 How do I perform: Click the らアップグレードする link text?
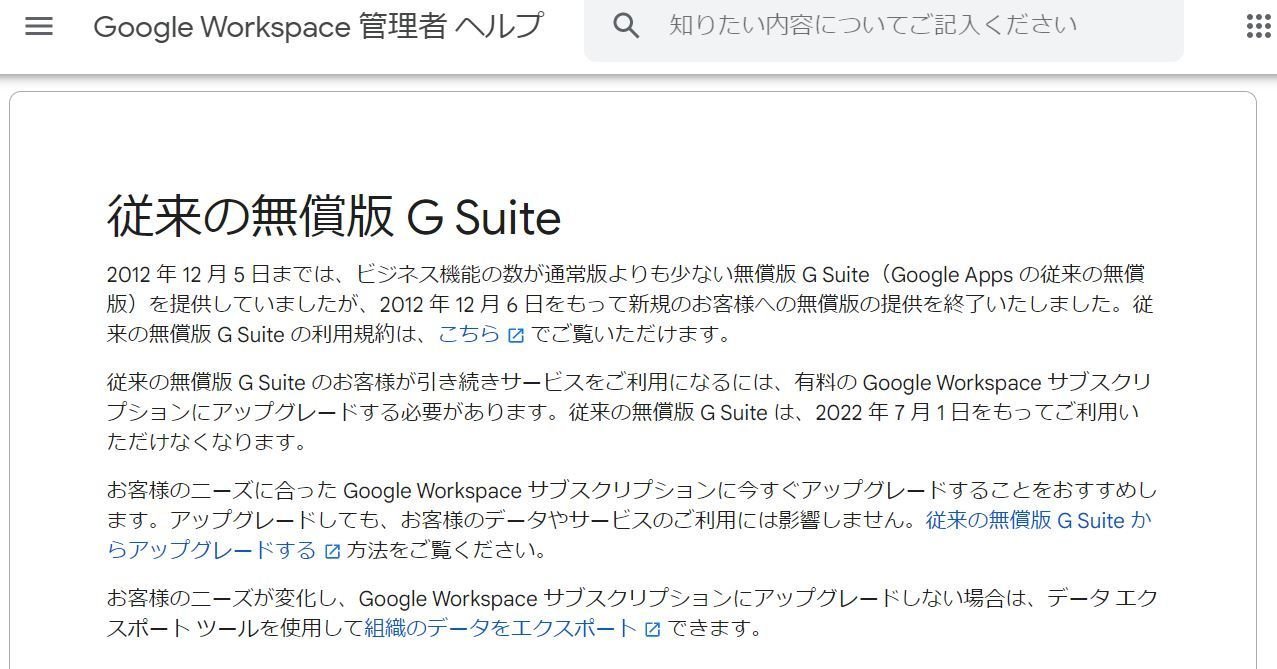(211, 550)
